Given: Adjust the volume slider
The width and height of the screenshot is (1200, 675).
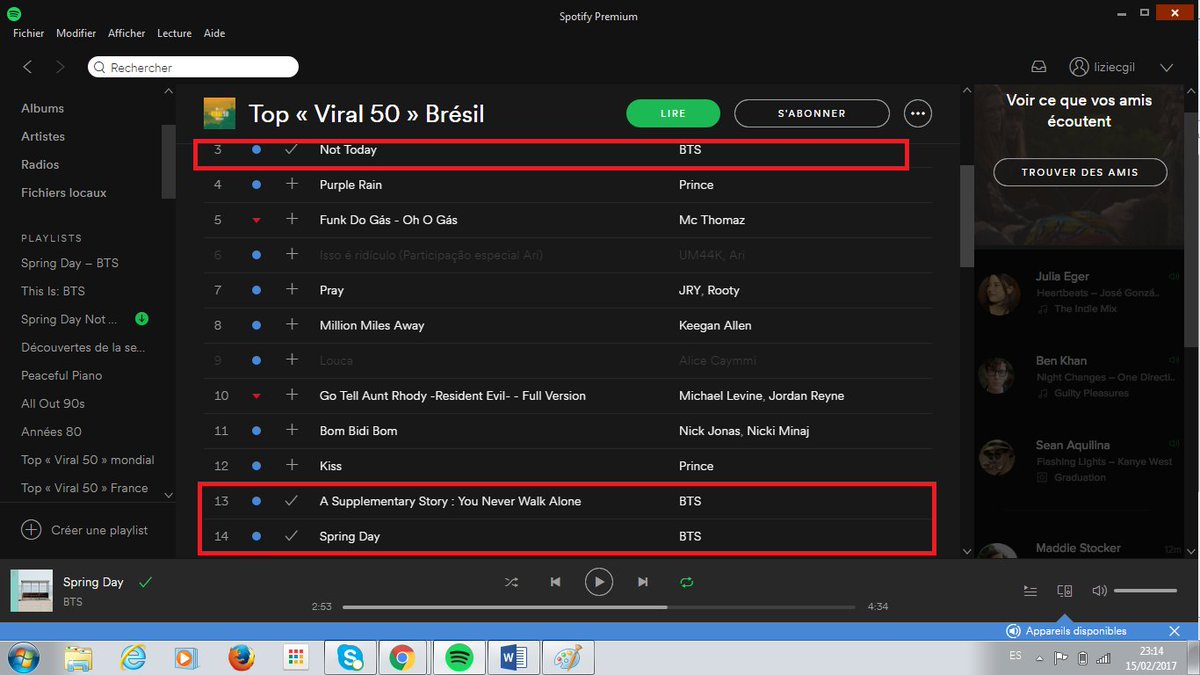Looking at the screenshot, I should point(1145,591).
